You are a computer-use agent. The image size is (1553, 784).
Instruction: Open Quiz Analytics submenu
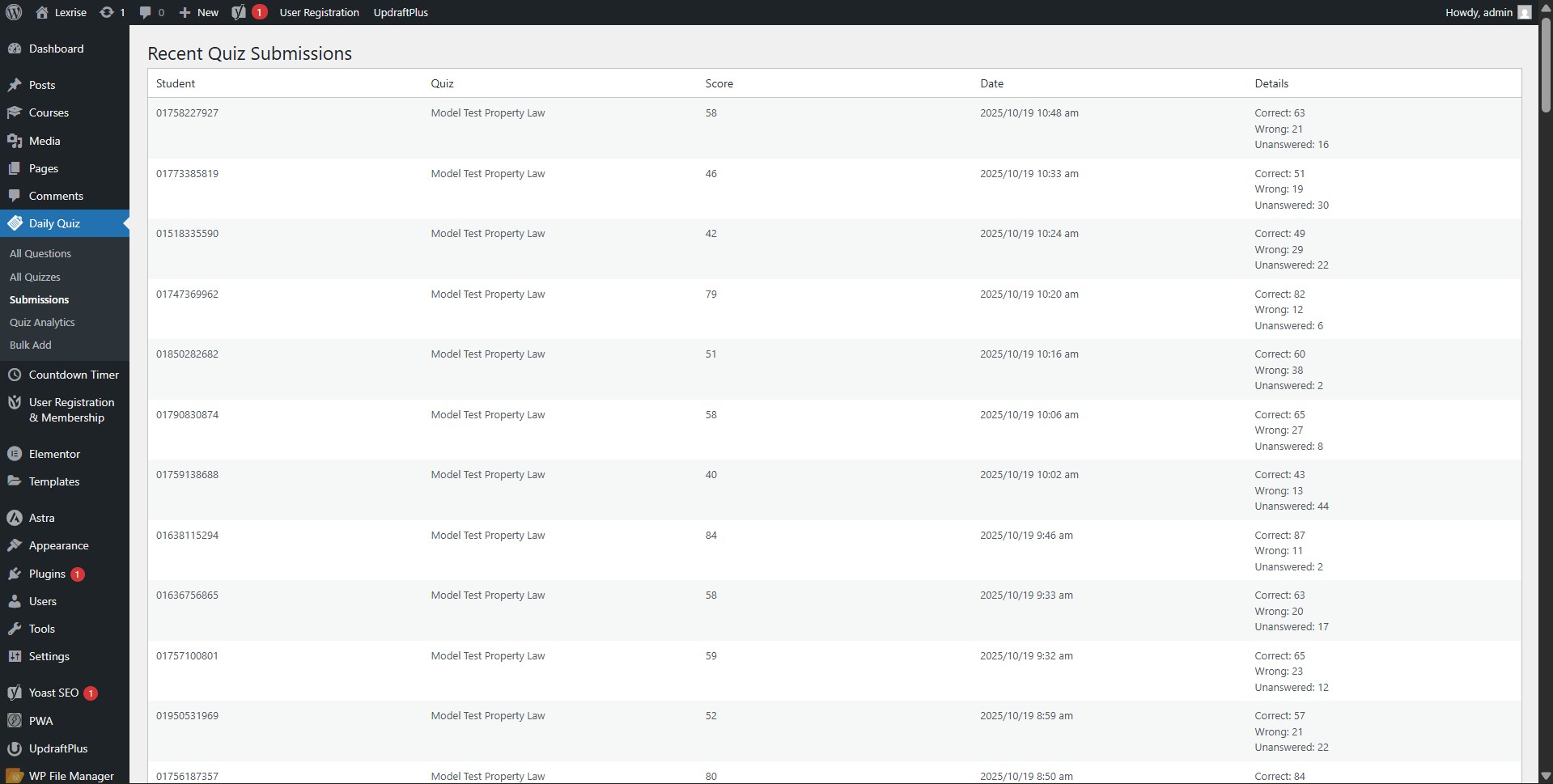42,322
